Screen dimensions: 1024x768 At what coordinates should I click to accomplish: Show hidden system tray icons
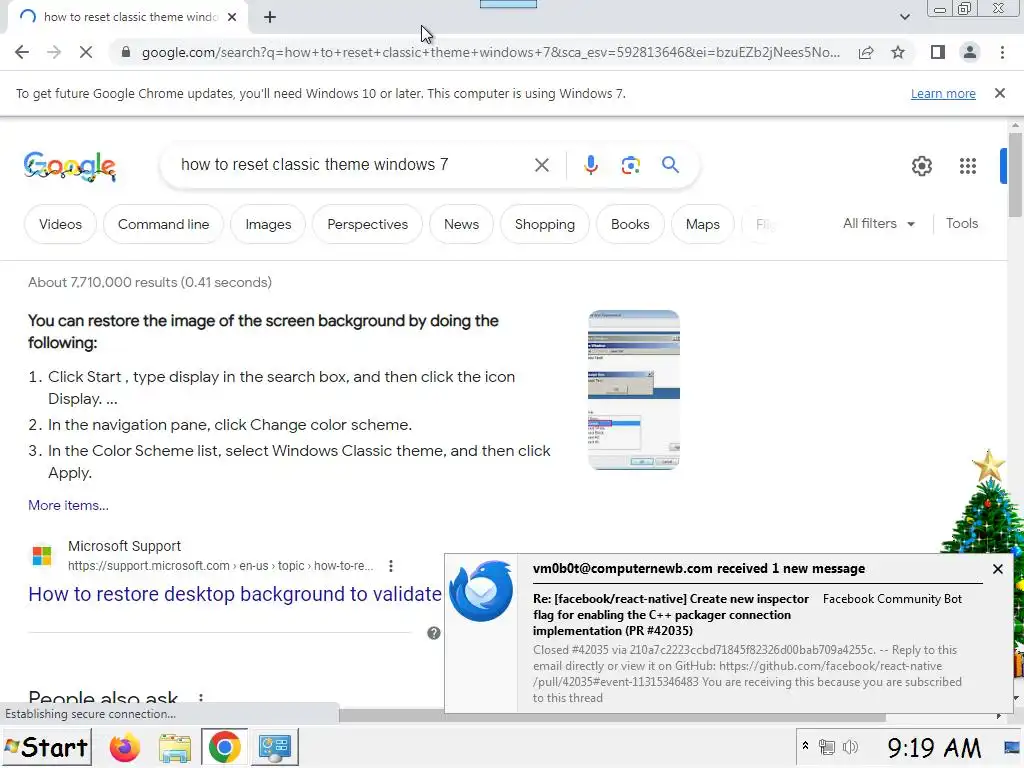tap(805, 746)
